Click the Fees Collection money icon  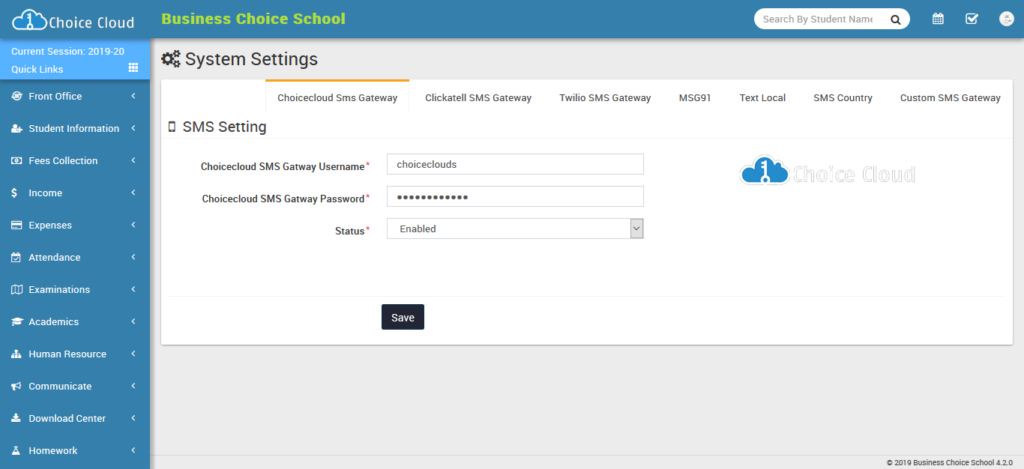[x=17, y=161]
